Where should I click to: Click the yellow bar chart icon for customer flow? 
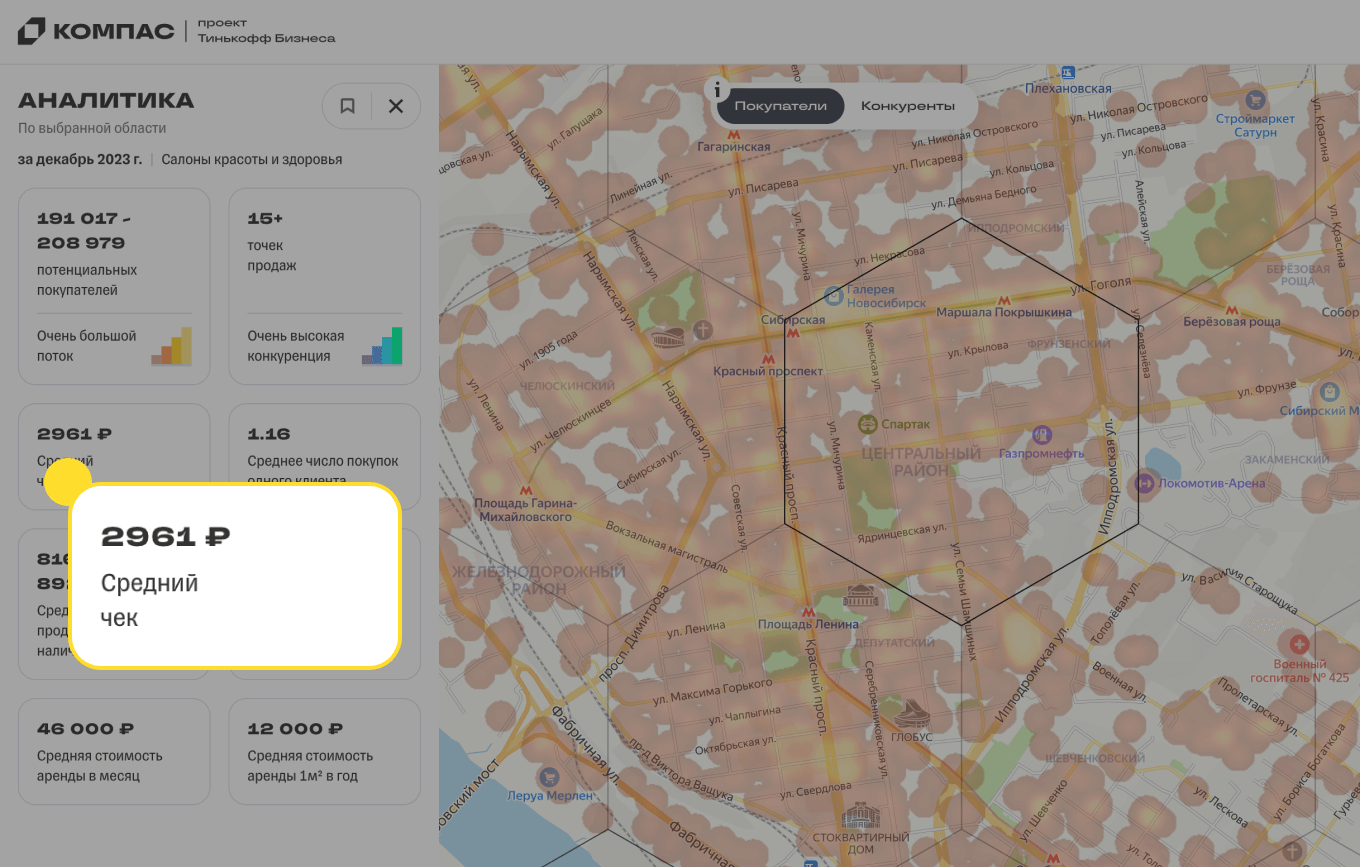[x=172, y=346]
